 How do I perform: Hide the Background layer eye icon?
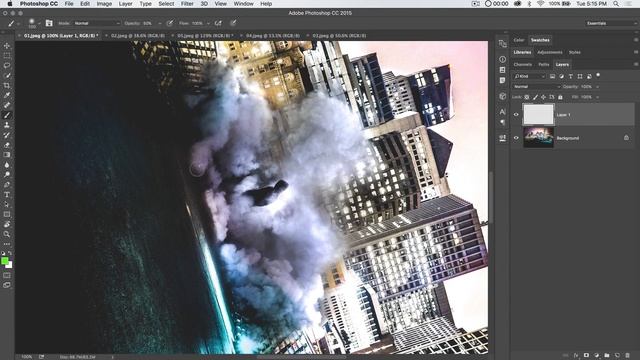point(516,138)
